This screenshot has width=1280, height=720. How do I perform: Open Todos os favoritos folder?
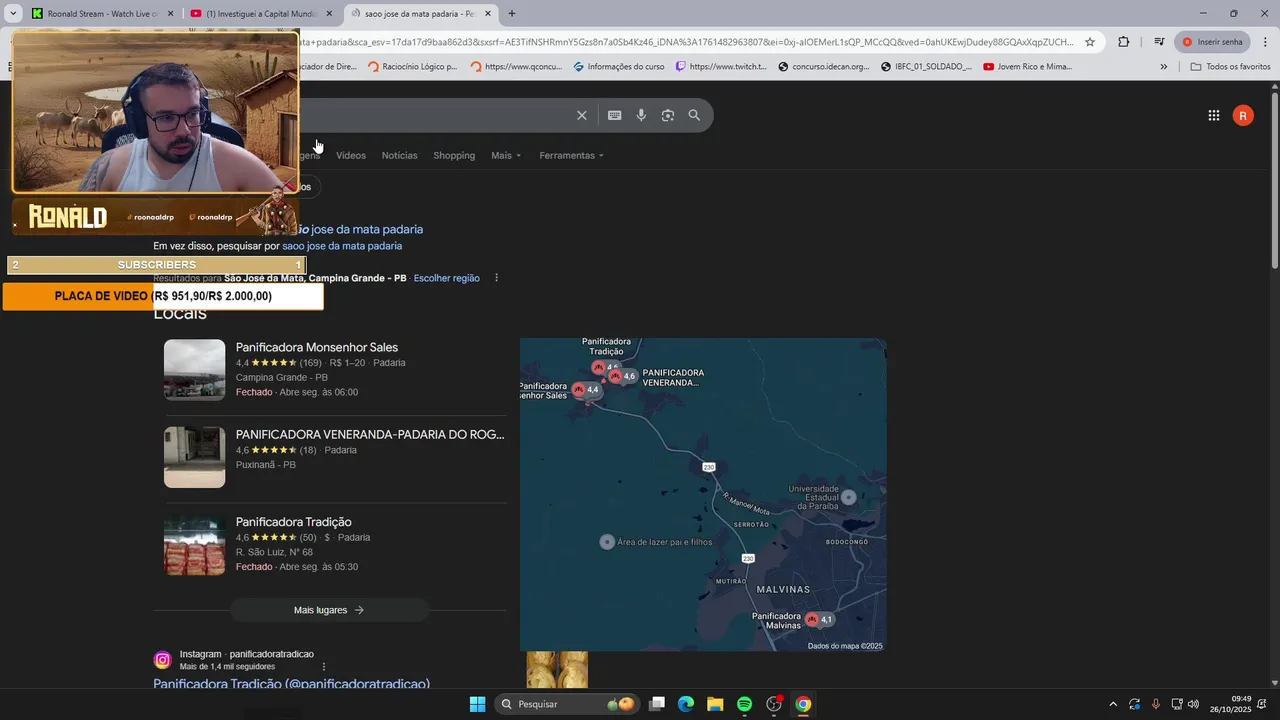point(1231,67)
